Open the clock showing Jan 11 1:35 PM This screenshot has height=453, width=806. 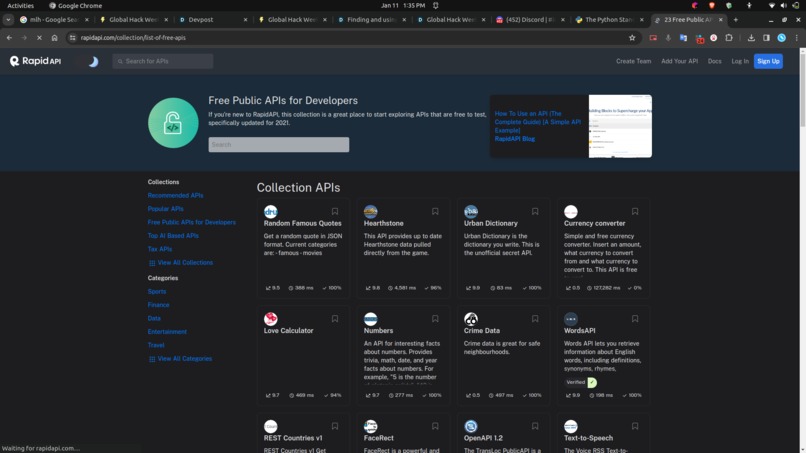coord(403,6)
